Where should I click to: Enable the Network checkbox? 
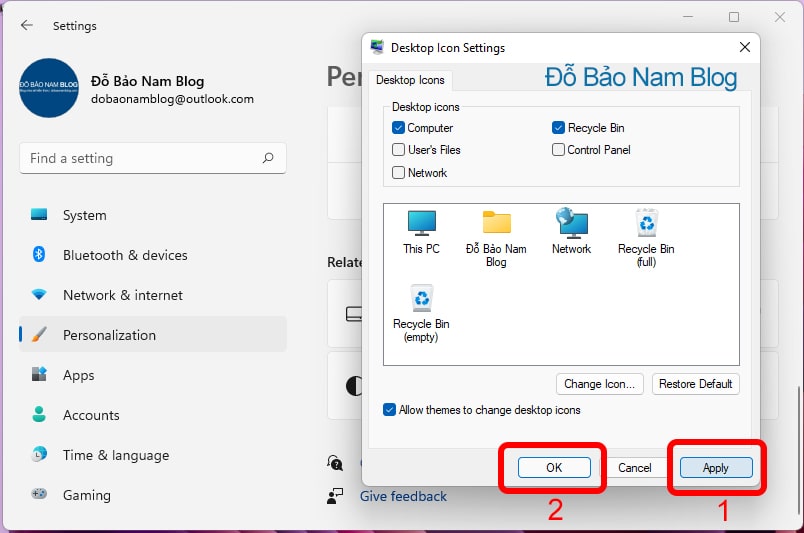click(398, 172)
